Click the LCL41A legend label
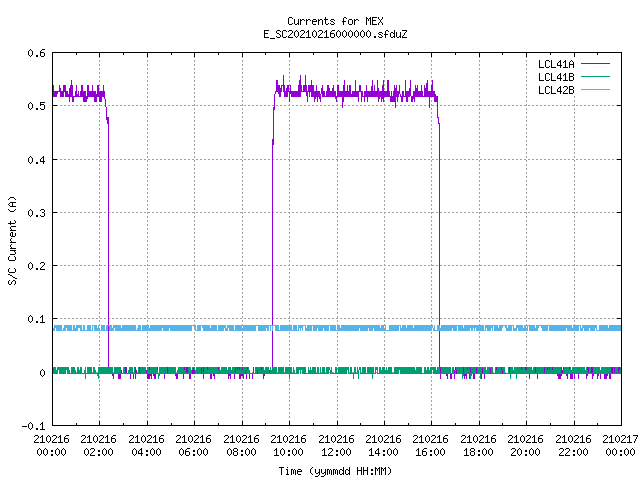 (556, 64)
